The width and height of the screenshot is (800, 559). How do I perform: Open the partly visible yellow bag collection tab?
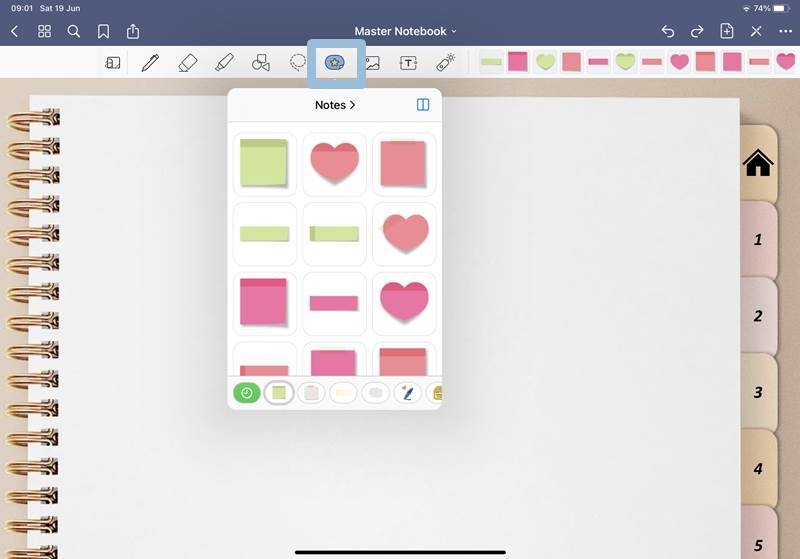tap(434, 393)
